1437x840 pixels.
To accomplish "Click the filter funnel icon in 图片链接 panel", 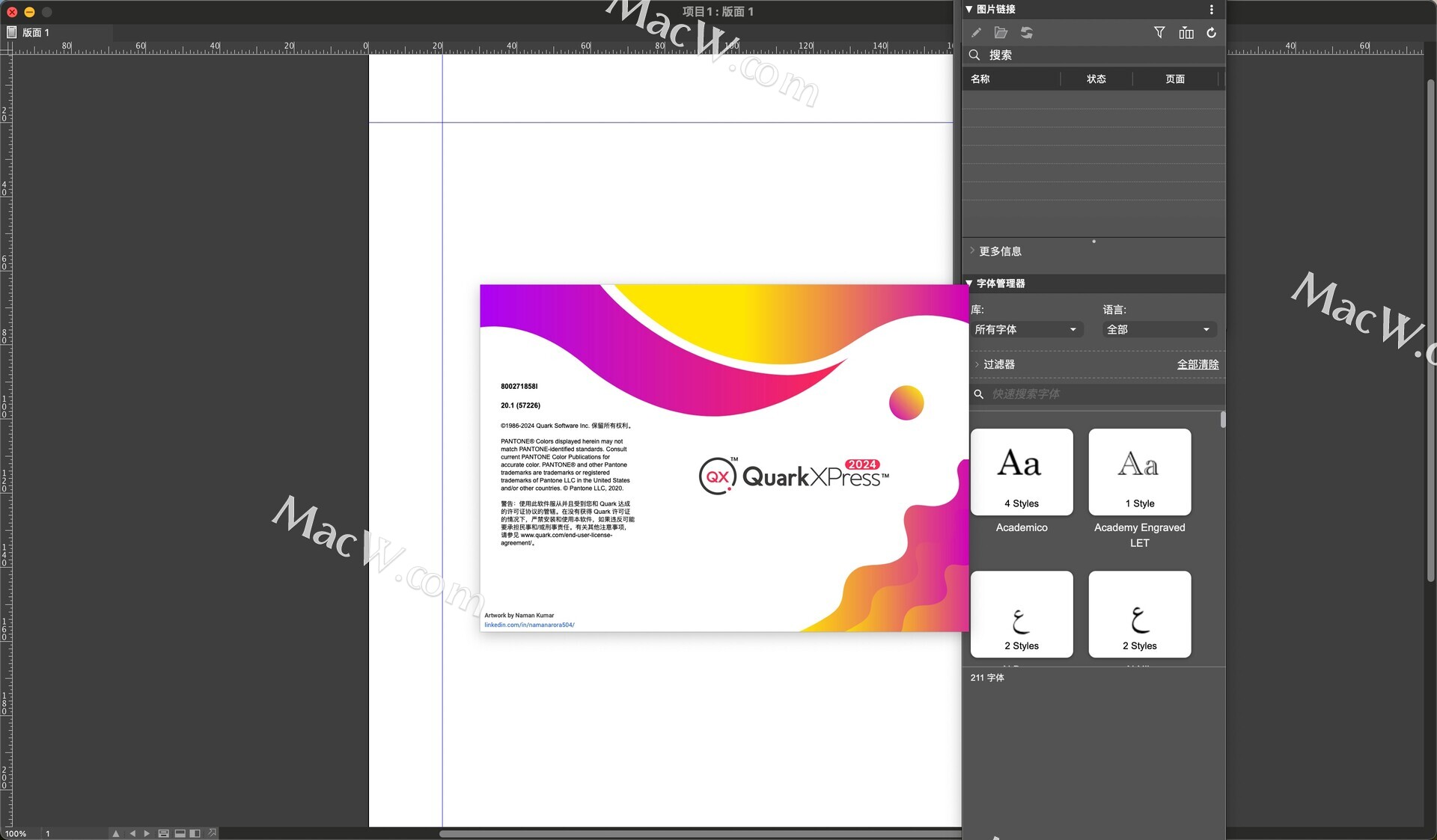I will click(x=1159, y=32).
